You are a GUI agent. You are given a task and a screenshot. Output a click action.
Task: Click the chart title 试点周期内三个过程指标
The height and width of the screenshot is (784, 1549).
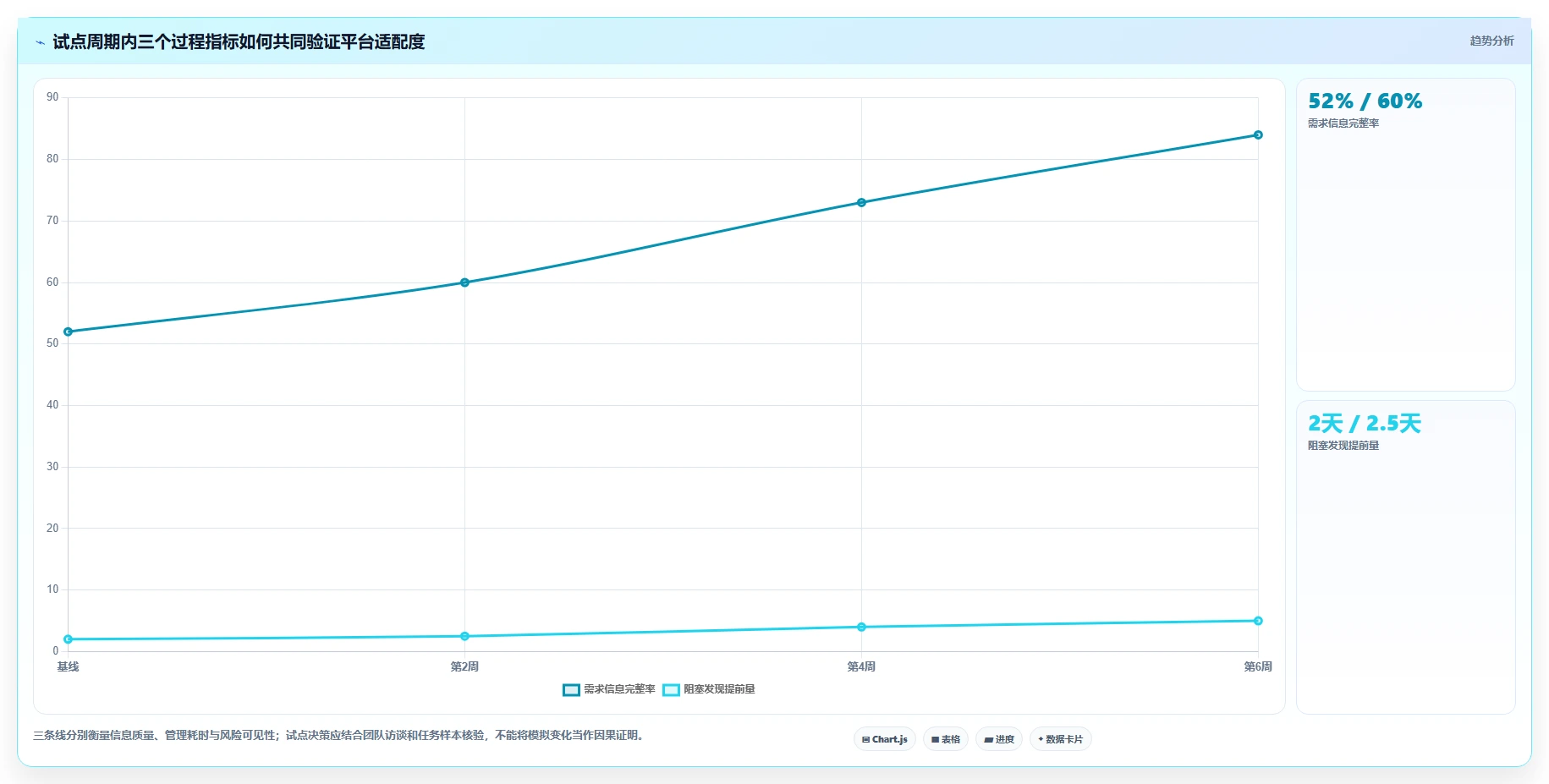(x=239, y=41)
